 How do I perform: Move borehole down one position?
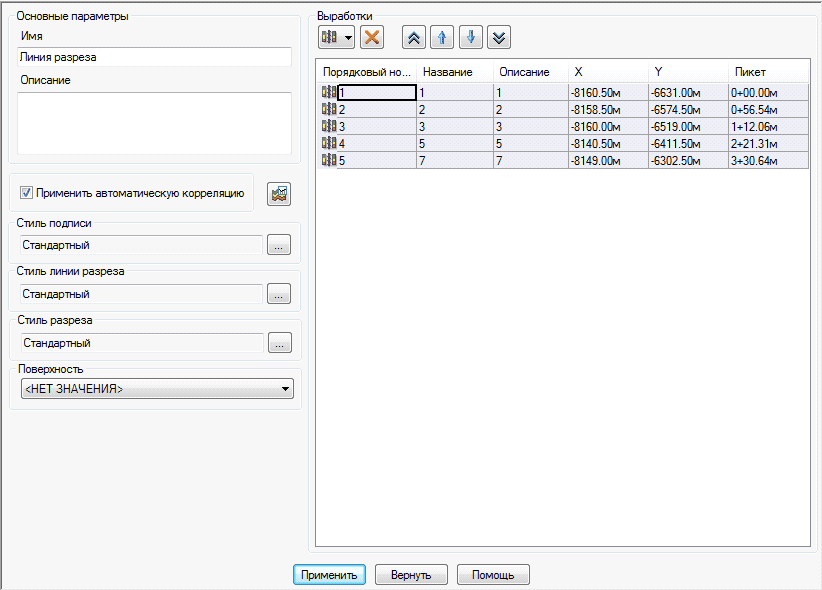point(471,38)
